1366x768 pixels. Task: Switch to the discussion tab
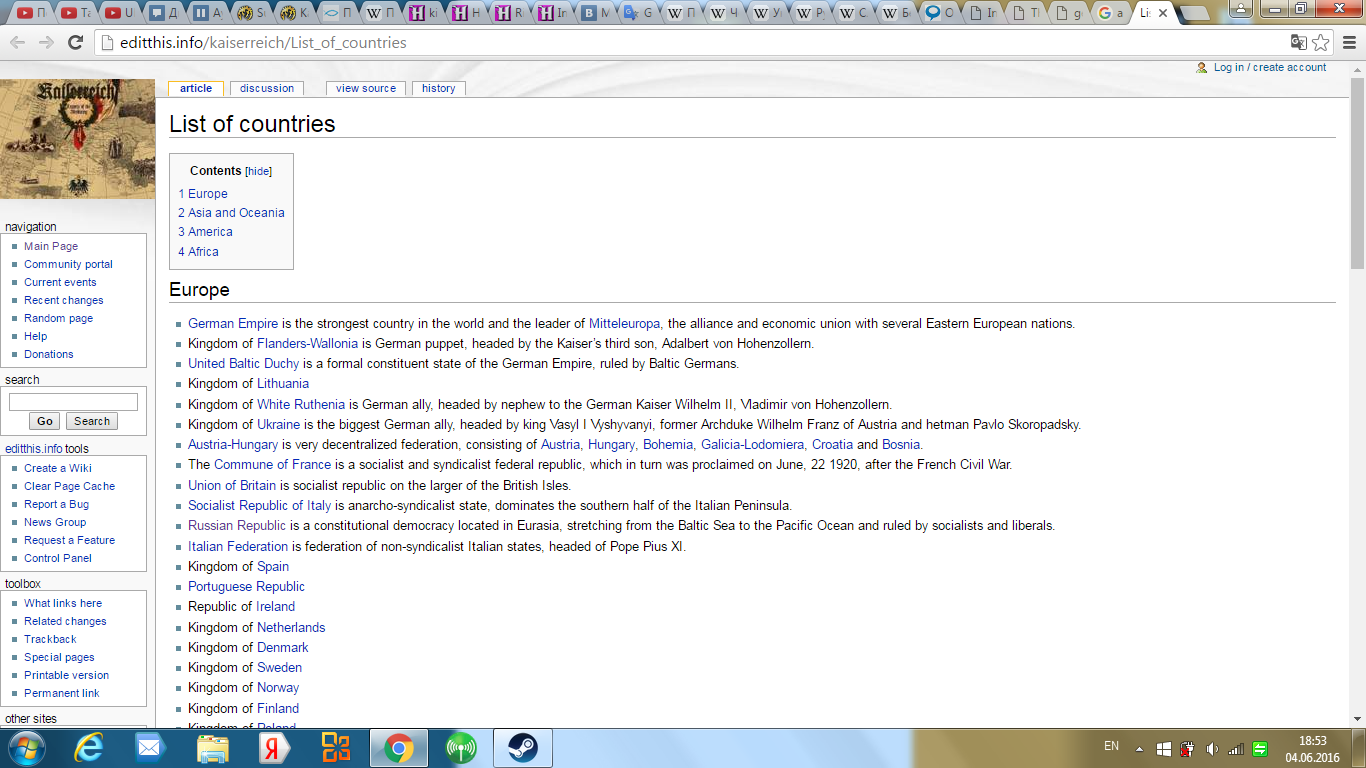point(267,88)
